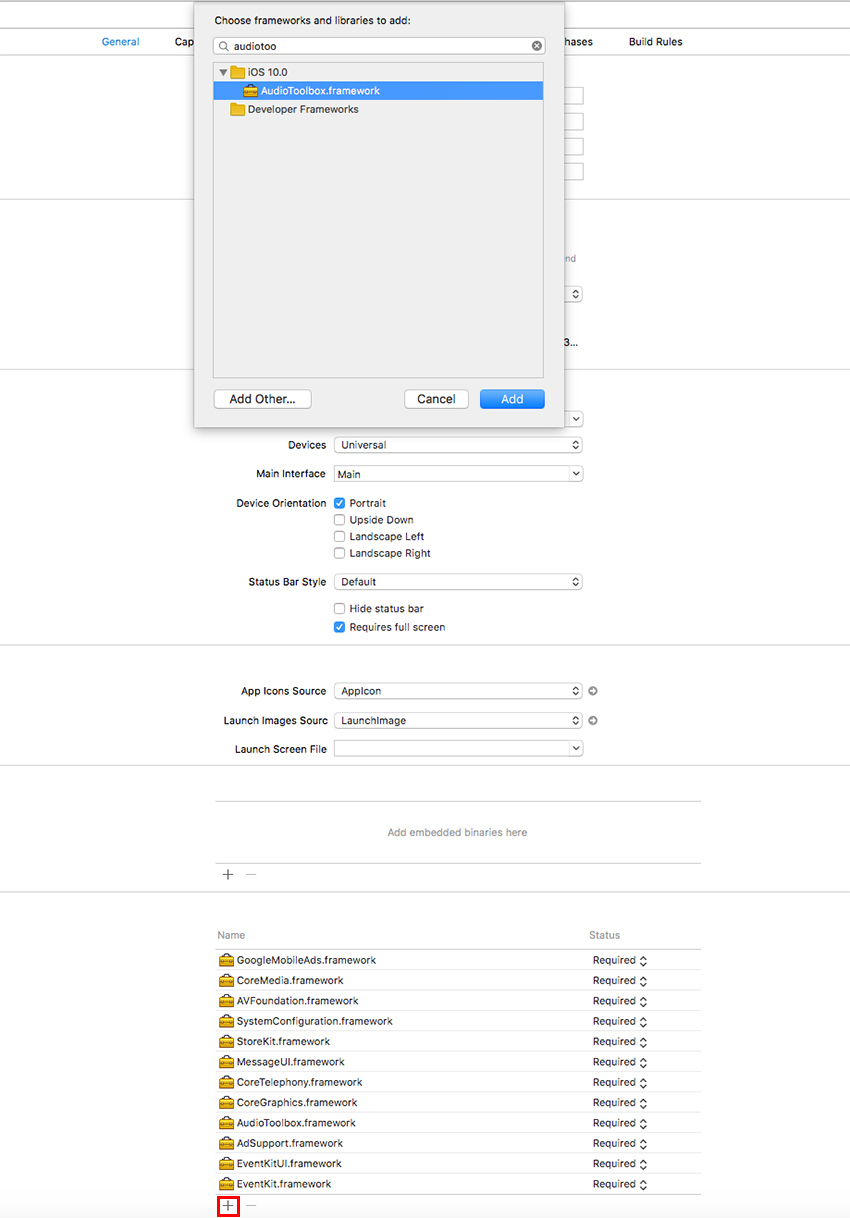Screen dimensions: 850x1218
Task: Click the Name column header
Action: pos(231,935)
